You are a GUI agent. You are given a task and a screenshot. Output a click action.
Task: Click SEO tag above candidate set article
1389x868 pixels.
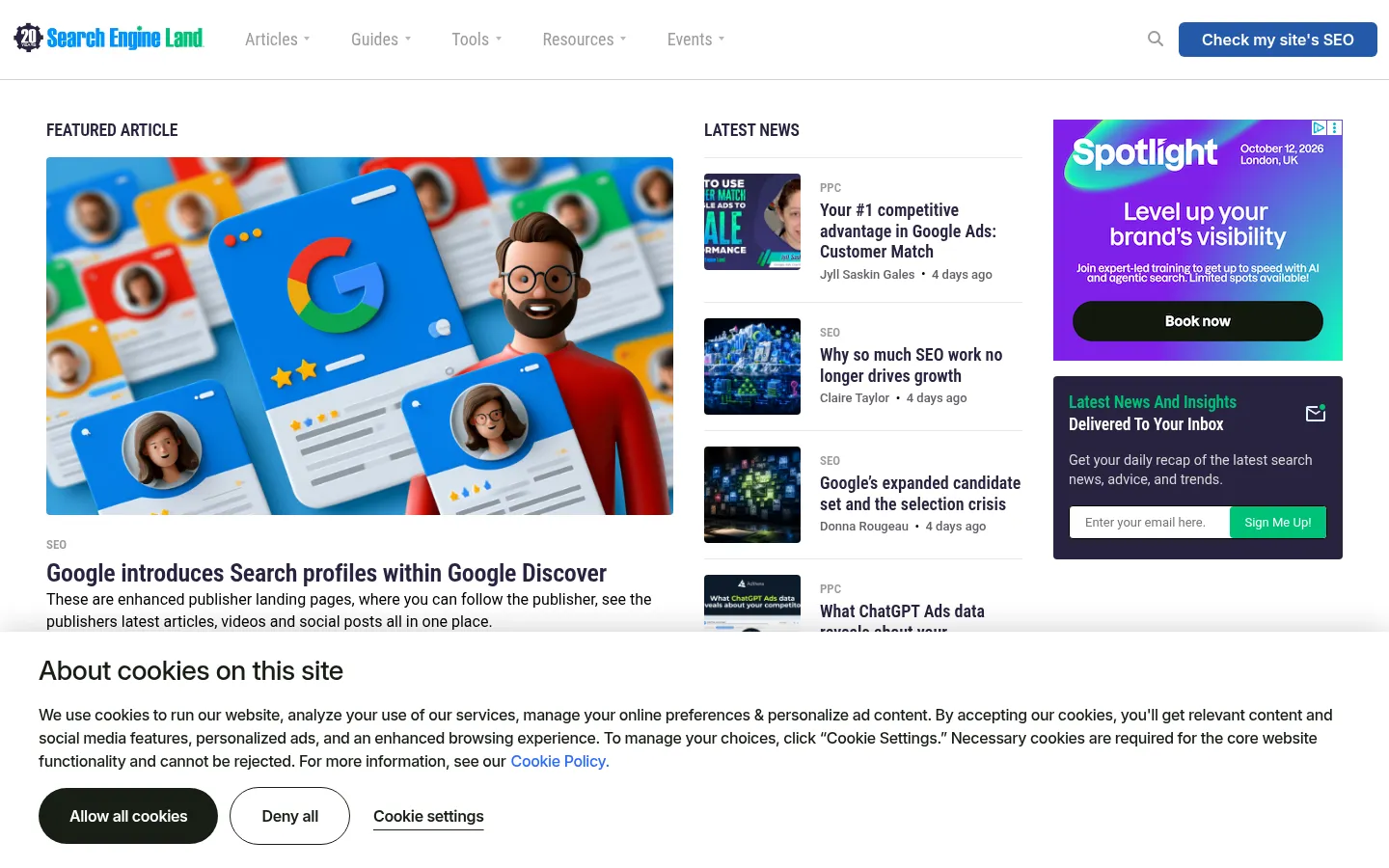click(x=830, y=461)
